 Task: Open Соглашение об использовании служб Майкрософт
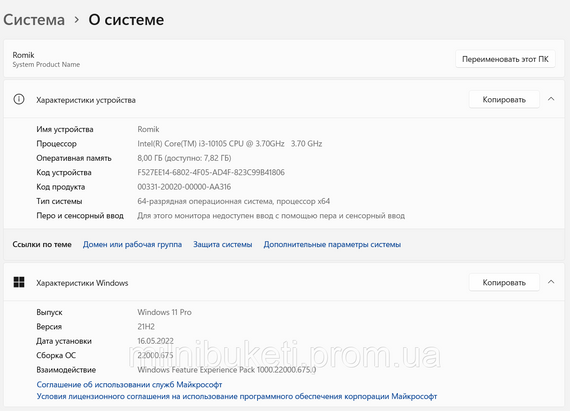(129, 384)
